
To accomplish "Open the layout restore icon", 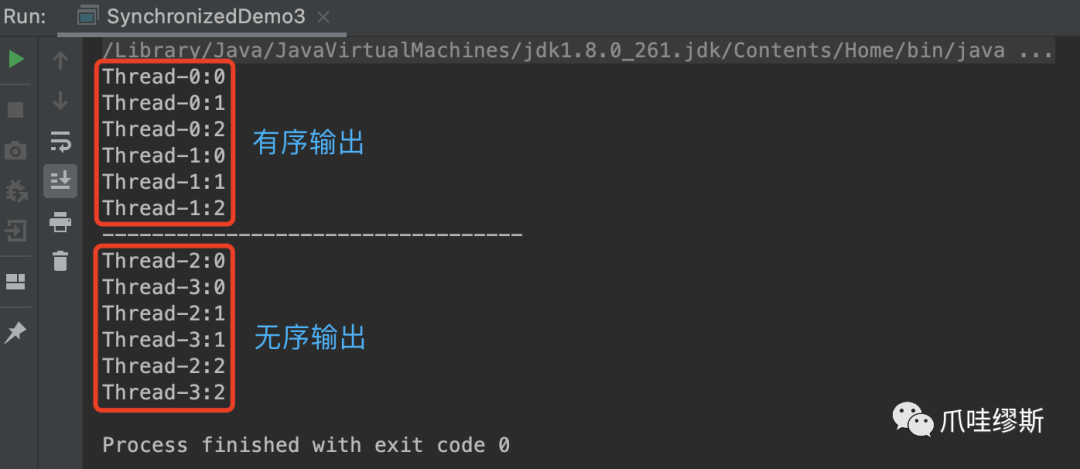I will click(16, 281).
